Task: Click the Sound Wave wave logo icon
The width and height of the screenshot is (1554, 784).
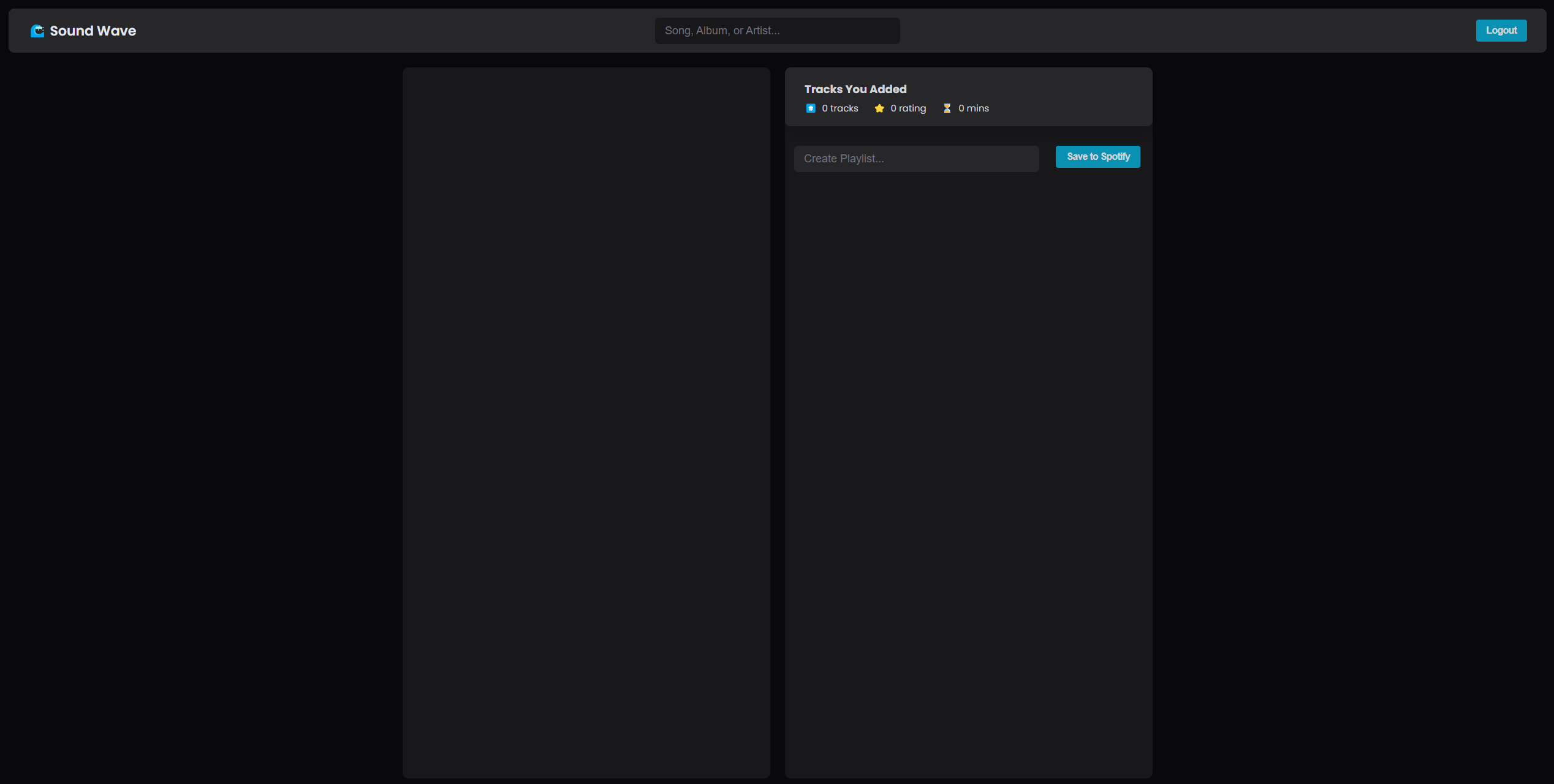Action: click(x=37, y=31)
